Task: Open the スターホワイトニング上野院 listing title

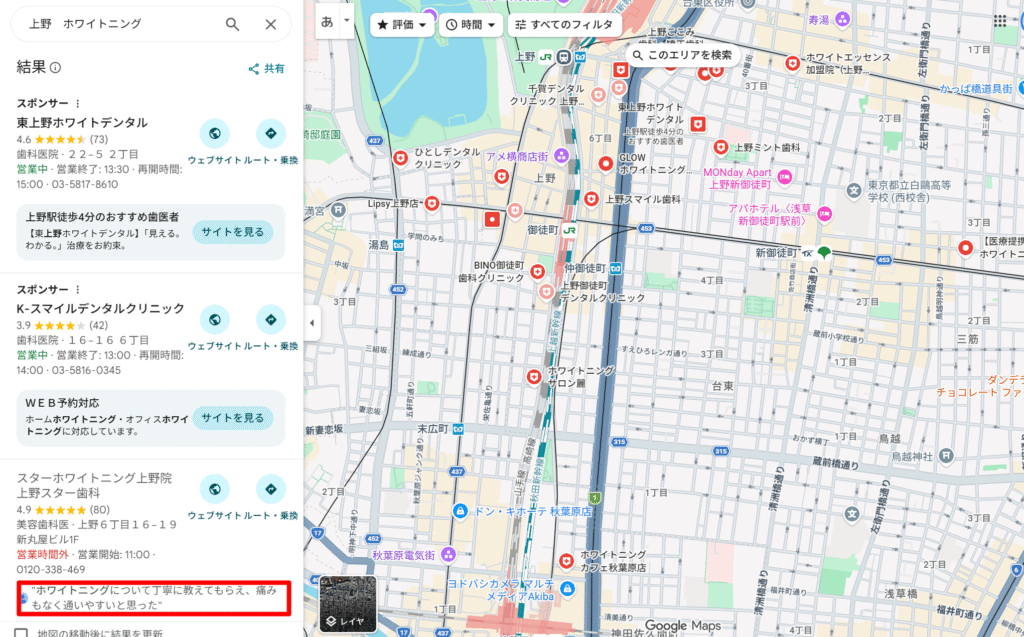Action: coord(94,485)
